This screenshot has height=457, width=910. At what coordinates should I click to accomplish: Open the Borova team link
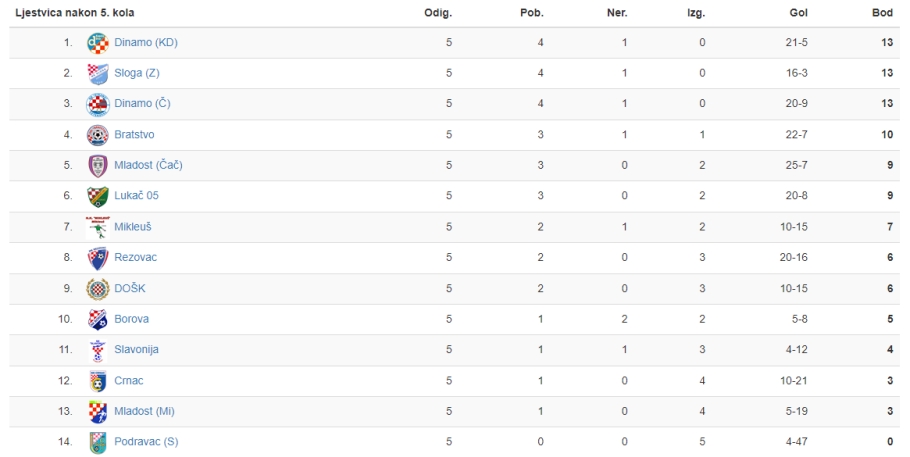point(131,319)
